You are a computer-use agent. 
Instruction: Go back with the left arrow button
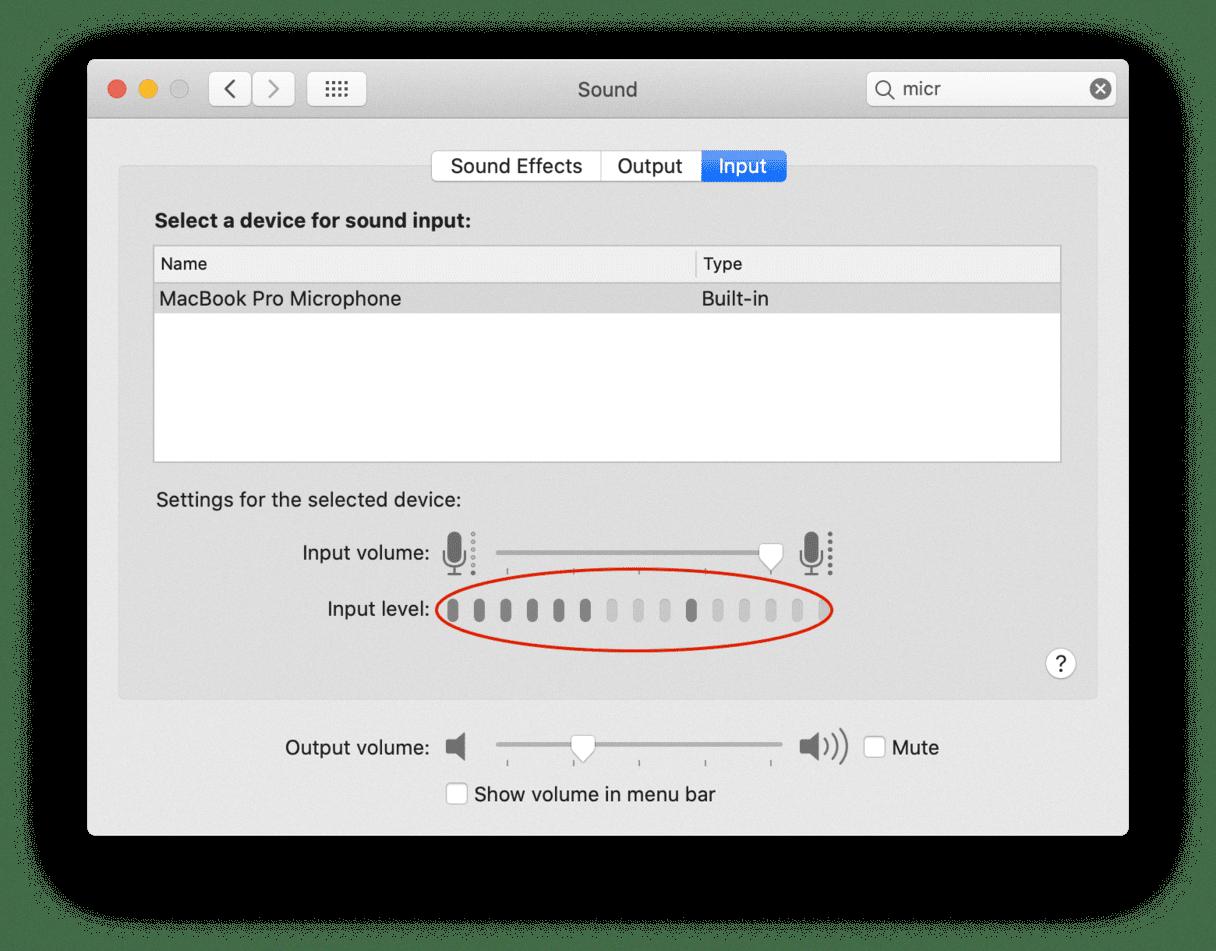pyautogui.click(x=230, y=89)
